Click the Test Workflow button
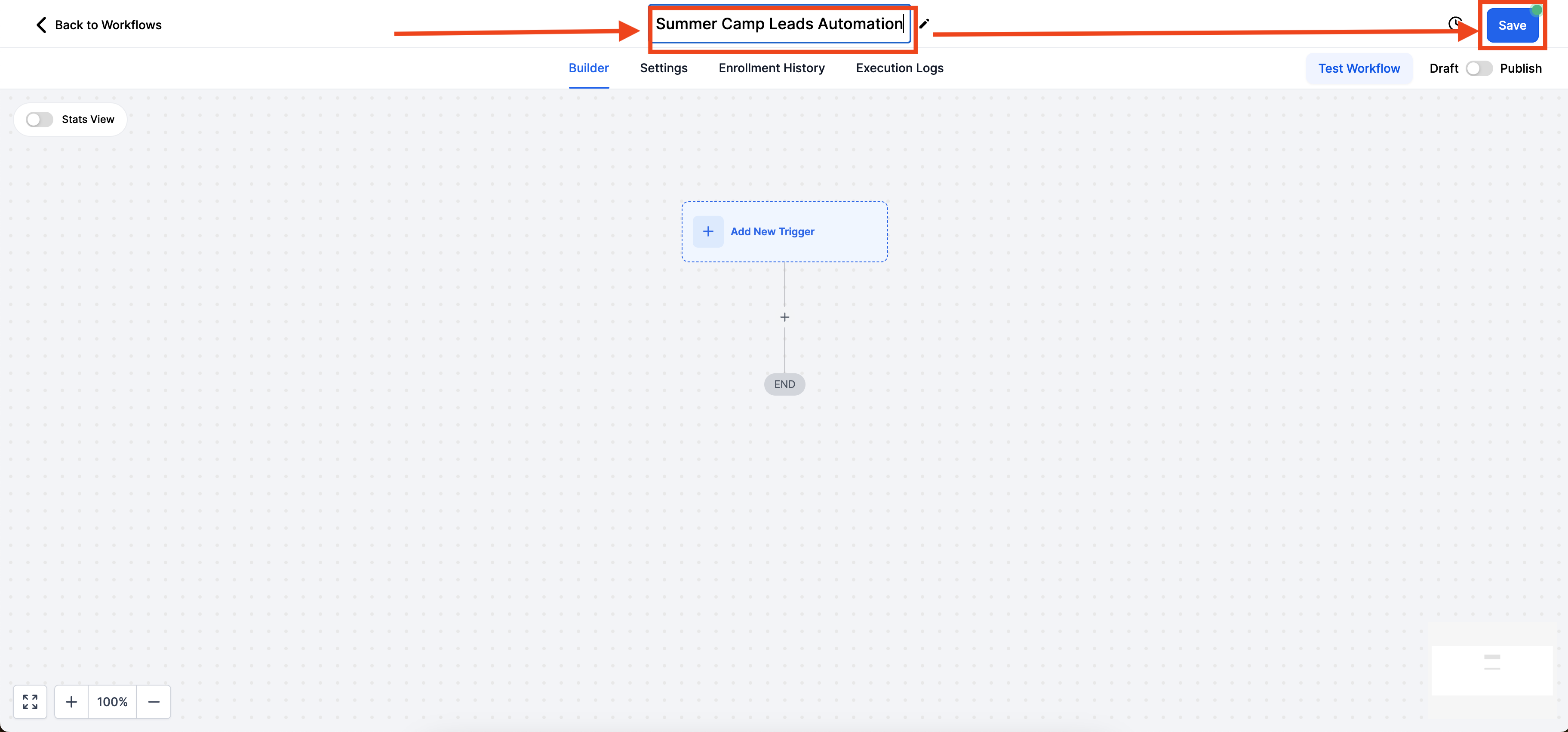 click(x=1359, y=69)
